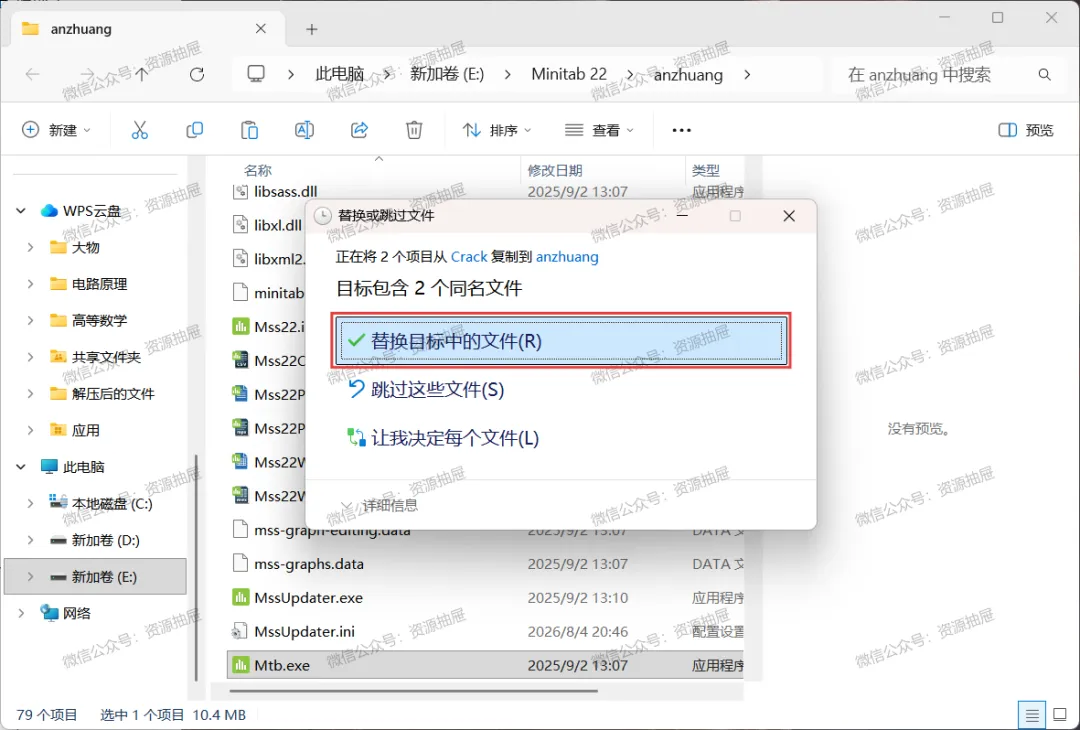The width and height of the screenshot is (1080, 730).
Task: Click the libsass.dll file icon
Action: (240, 191)
